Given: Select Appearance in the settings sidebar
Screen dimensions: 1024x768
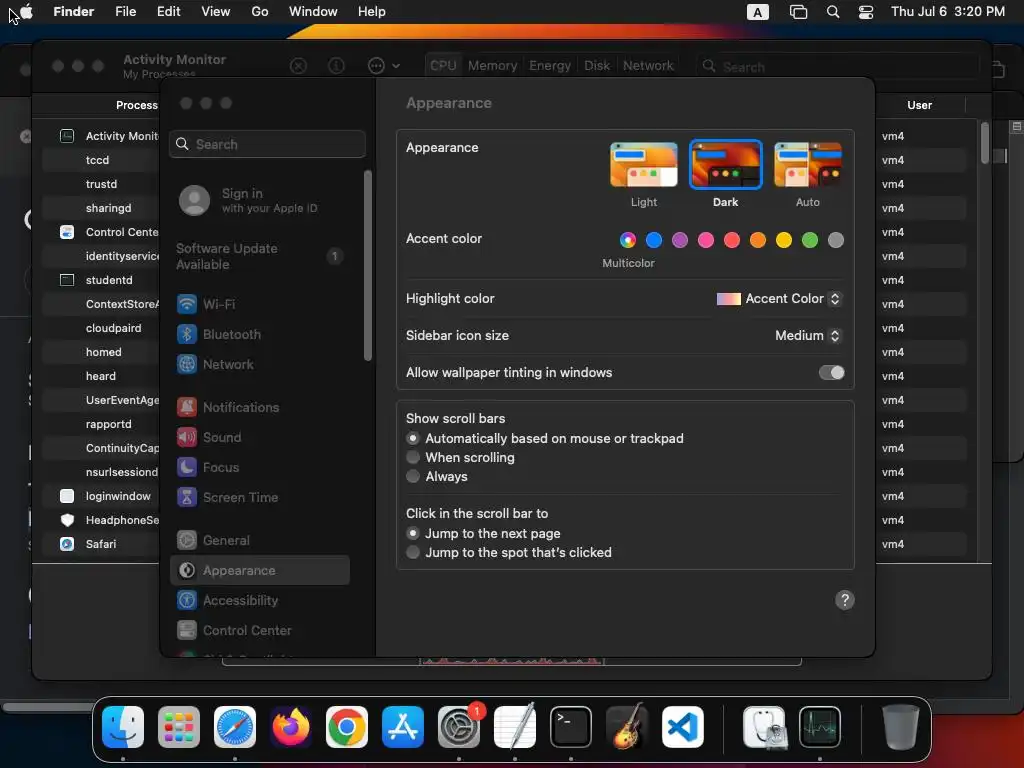Looking at the screenshot, I should [x=260, y=571].
